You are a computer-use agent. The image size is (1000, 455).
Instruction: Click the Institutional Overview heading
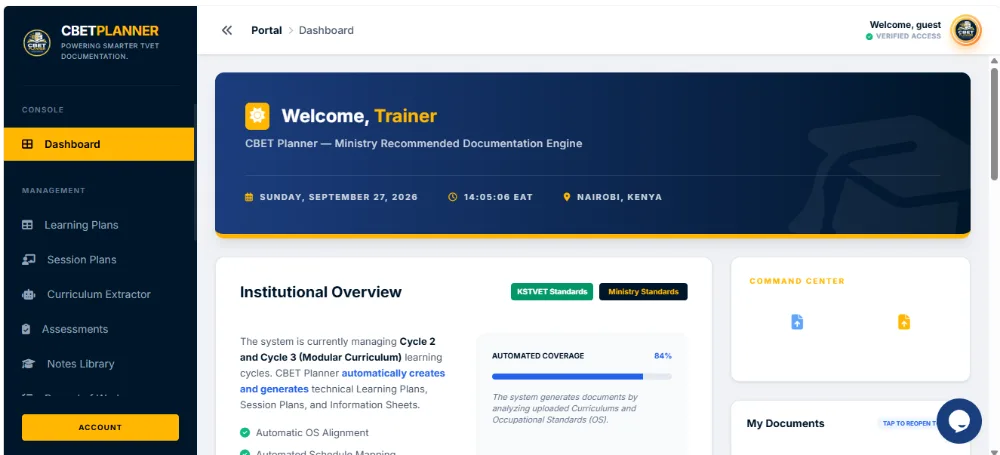(x=321, y=292)
